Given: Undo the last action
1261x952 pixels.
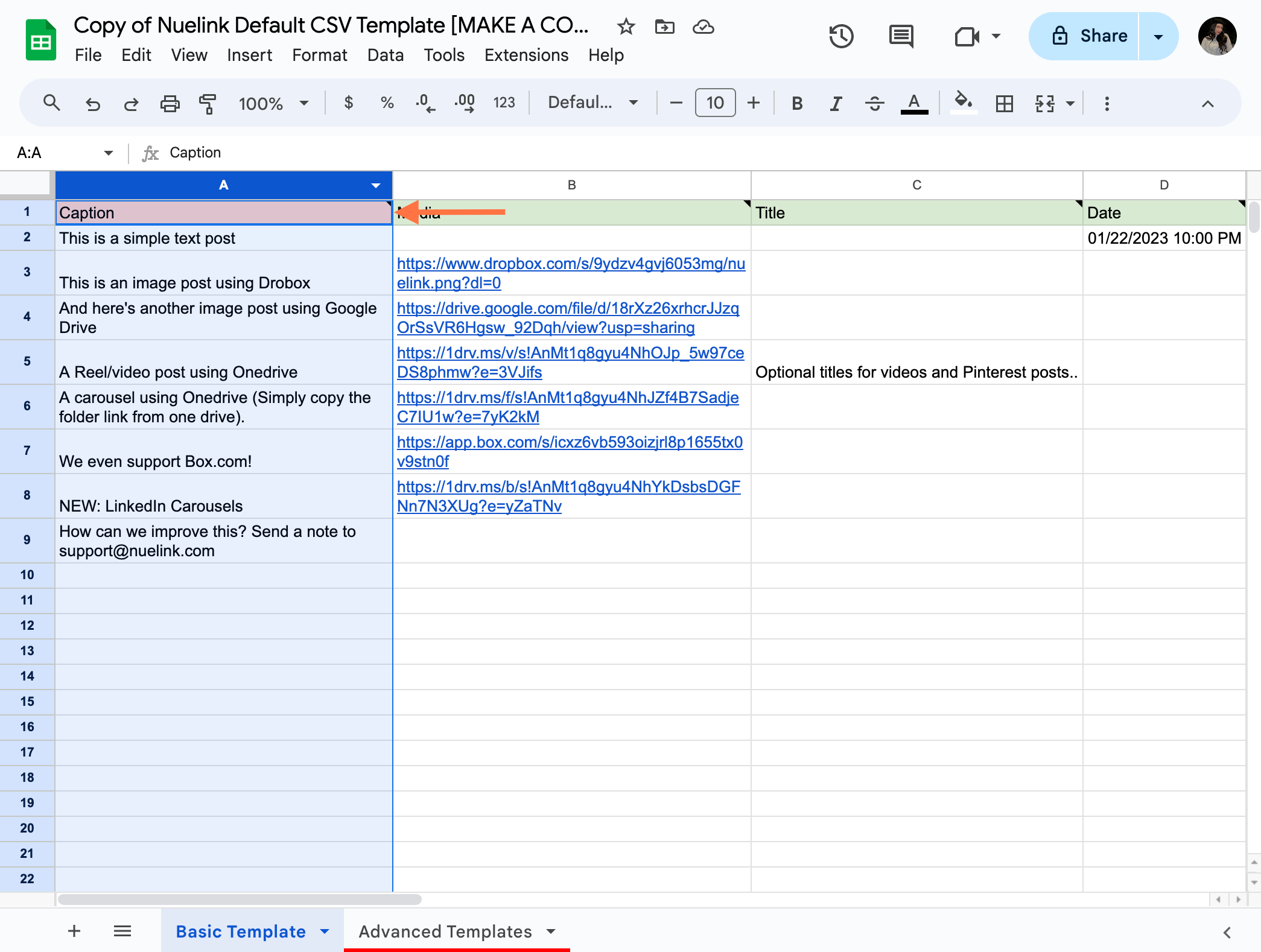Looking at the screenshot, I should coord(92,104).
